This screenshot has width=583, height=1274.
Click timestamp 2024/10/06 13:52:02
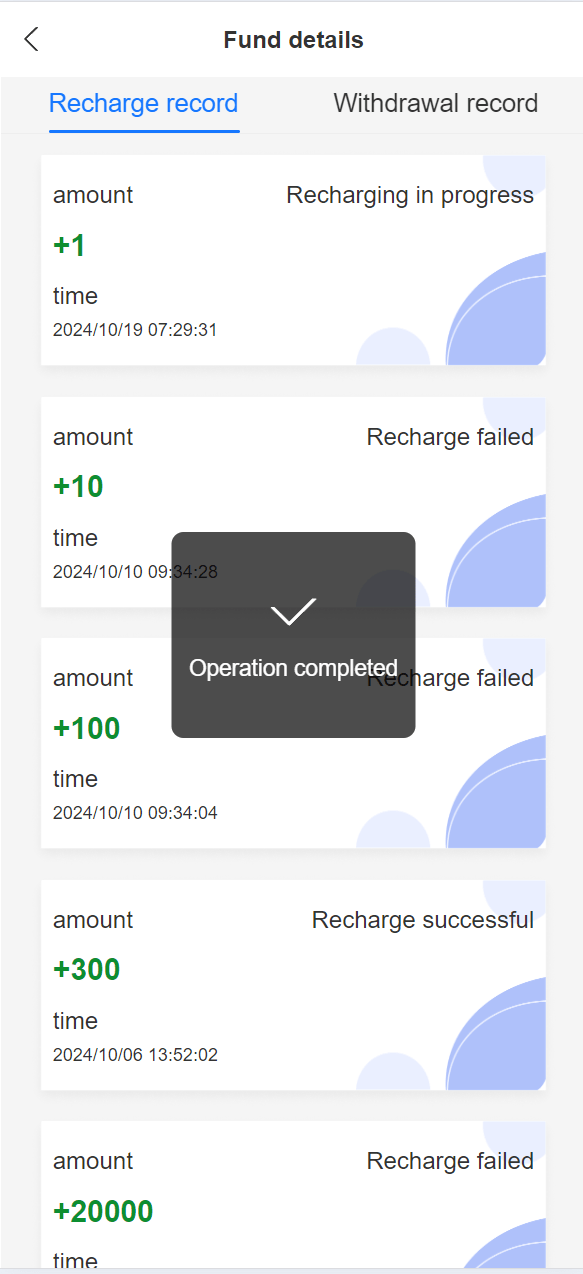[x=135, y=1055]
